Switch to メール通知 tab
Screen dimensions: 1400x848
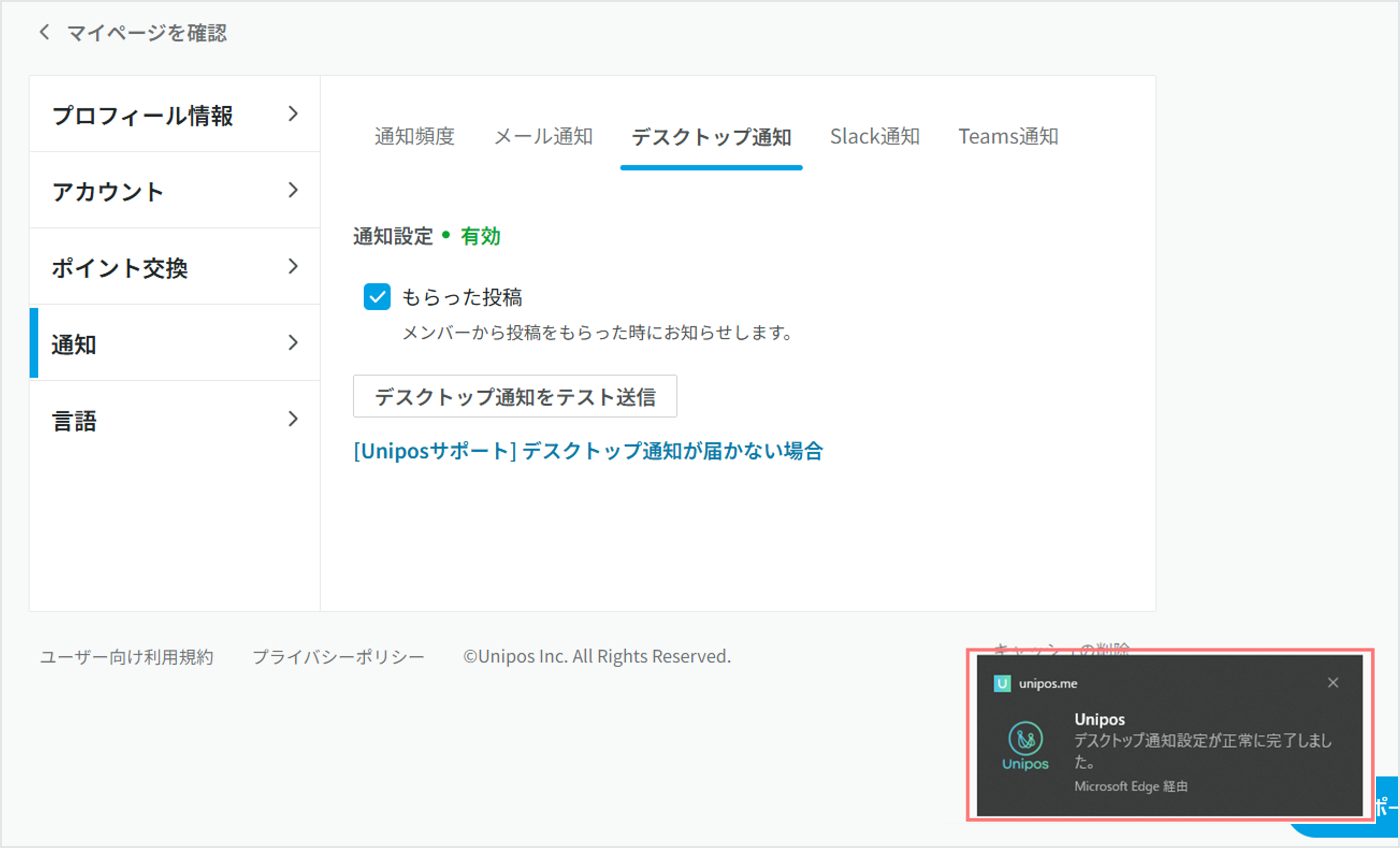543,136
